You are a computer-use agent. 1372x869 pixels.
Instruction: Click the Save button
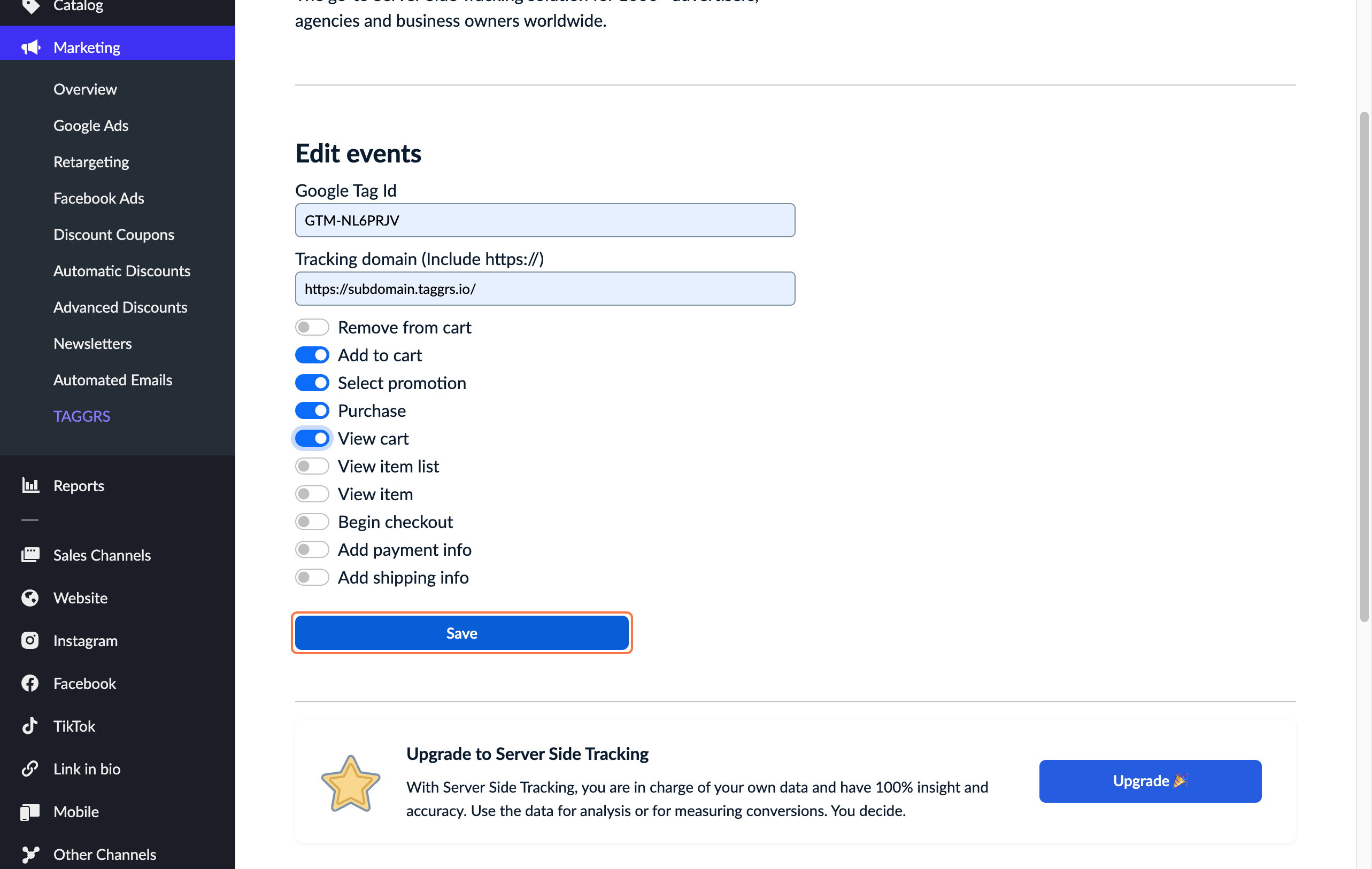tap(462, 632)
